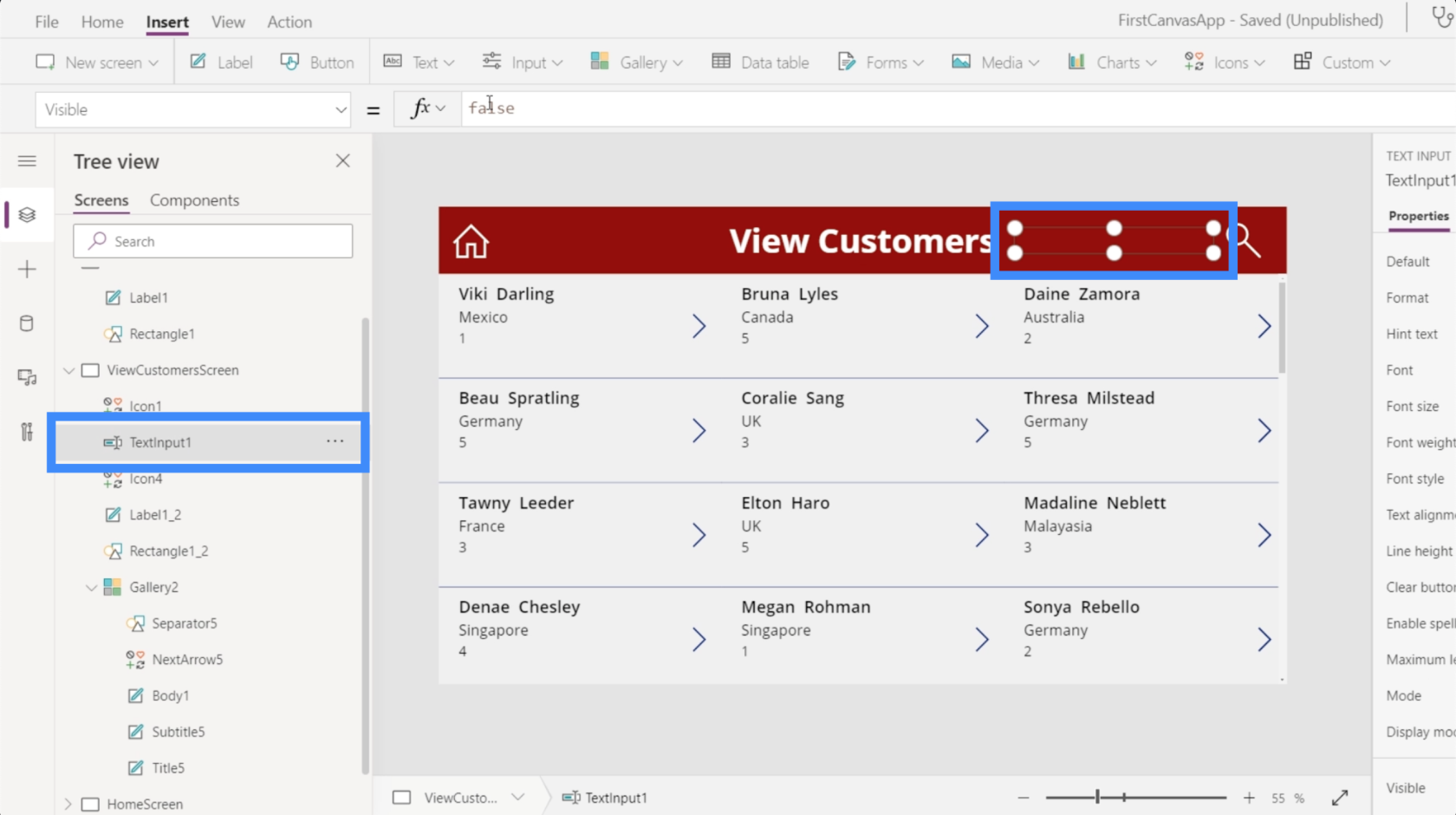Open the Data sources cylinder icon
Image resolution: width=1456 pixels, height=815 pixels.
pos(27,323)
